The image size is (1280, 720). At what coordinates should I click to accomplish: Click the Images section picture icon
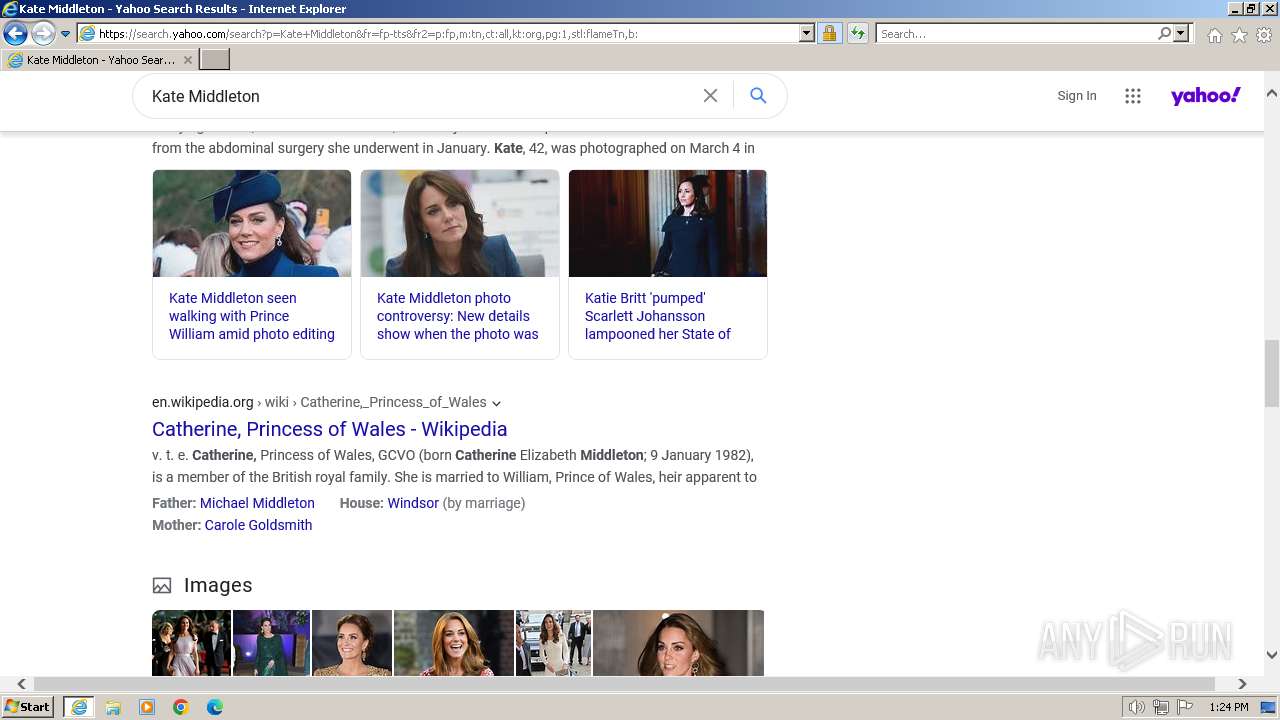click(162, 586)
